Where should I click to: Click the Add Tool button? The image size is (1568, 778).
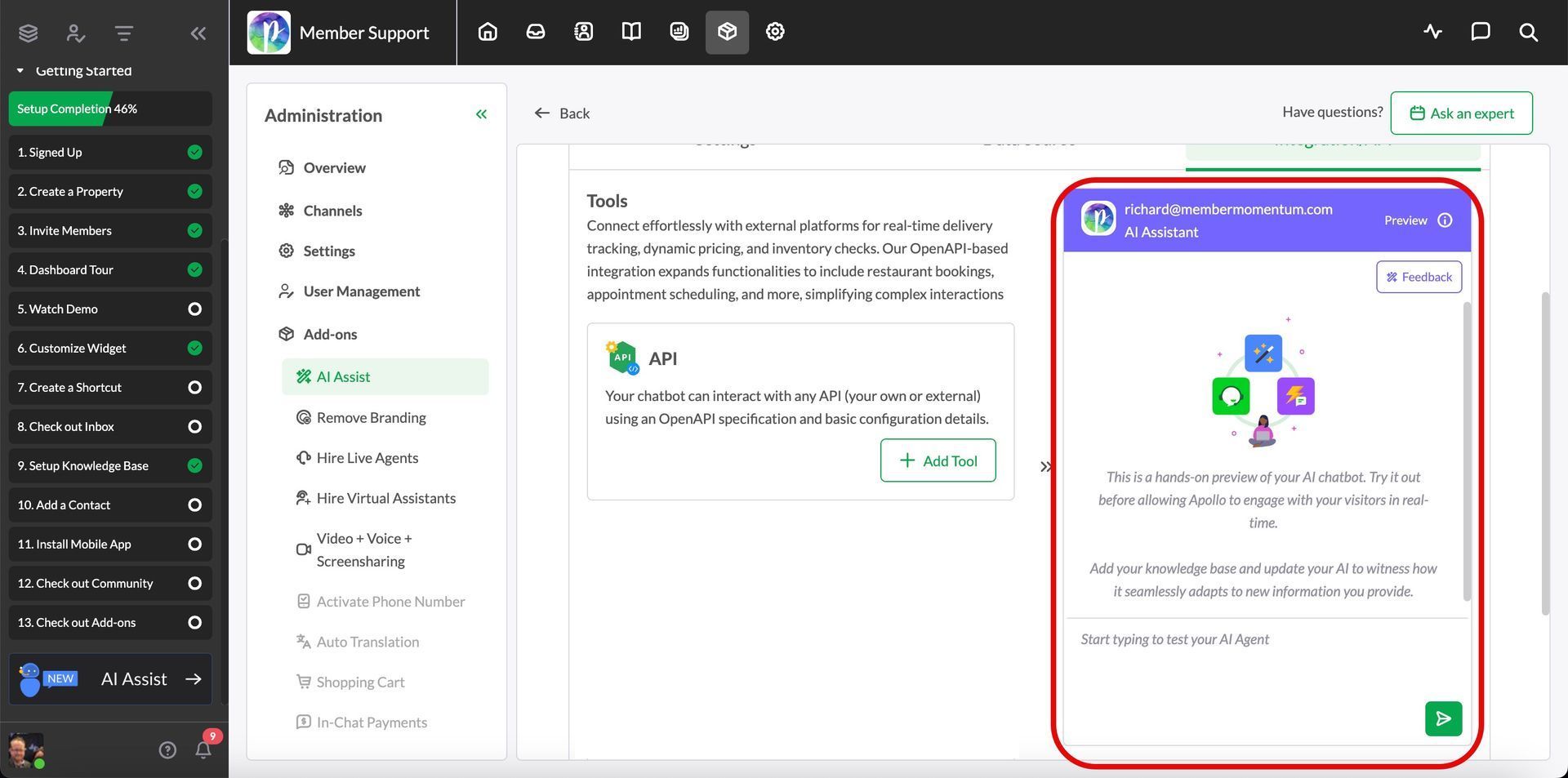938,460
